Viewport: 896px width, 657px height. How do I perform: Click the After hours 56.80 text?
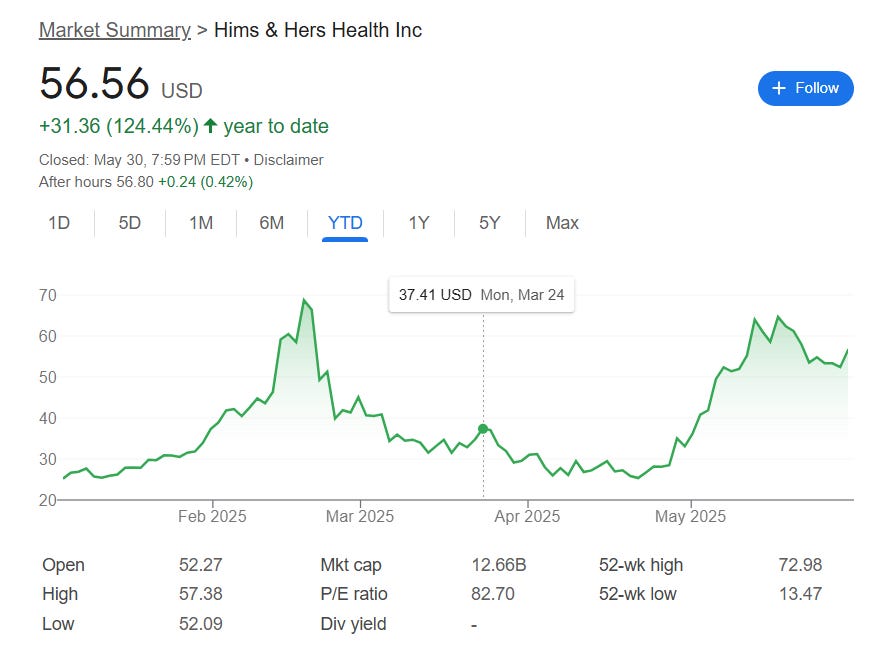tap(96, 182)
